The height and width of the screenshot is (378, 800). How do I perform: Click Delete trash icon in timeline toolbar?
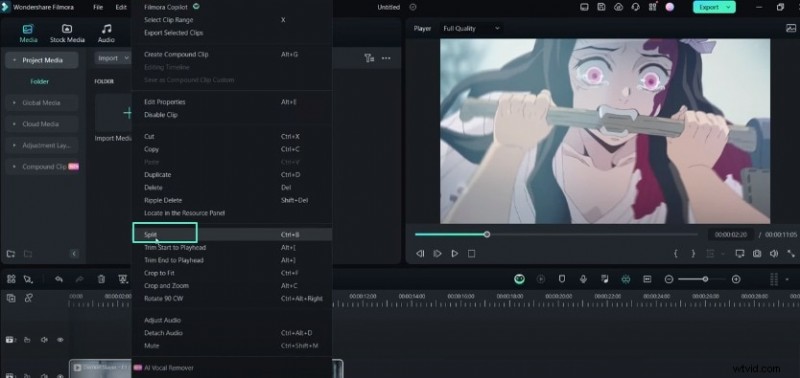tap(101, 279)
